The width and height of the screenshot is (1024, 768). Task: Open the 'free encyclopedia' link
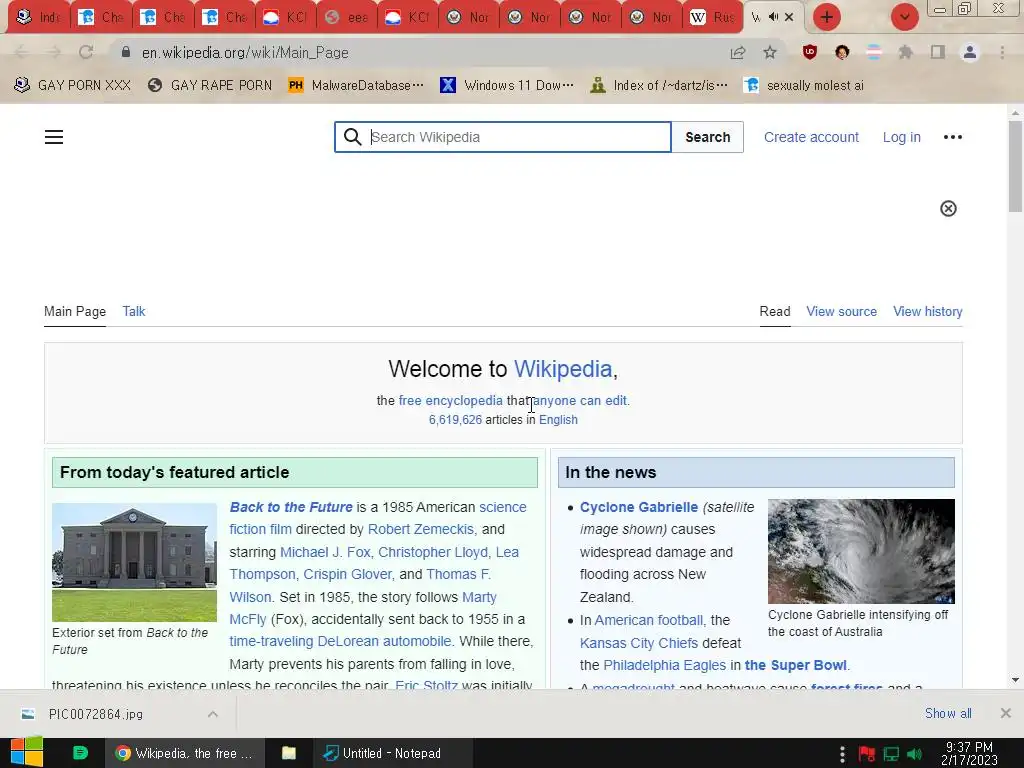451,400
